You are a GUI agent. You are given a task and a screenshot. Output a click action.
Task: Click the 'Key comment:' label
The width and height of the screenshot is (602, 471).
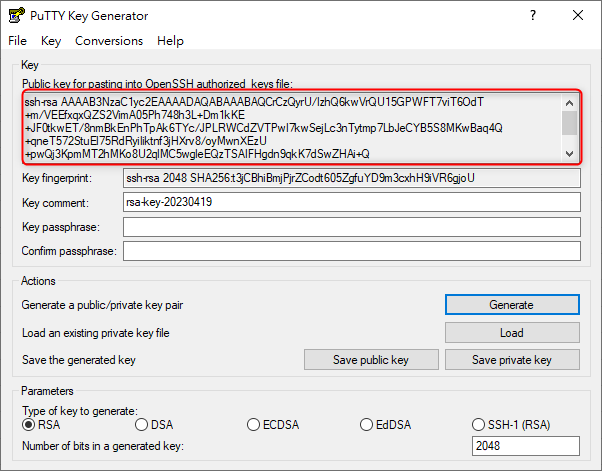[x=55, y=203]
